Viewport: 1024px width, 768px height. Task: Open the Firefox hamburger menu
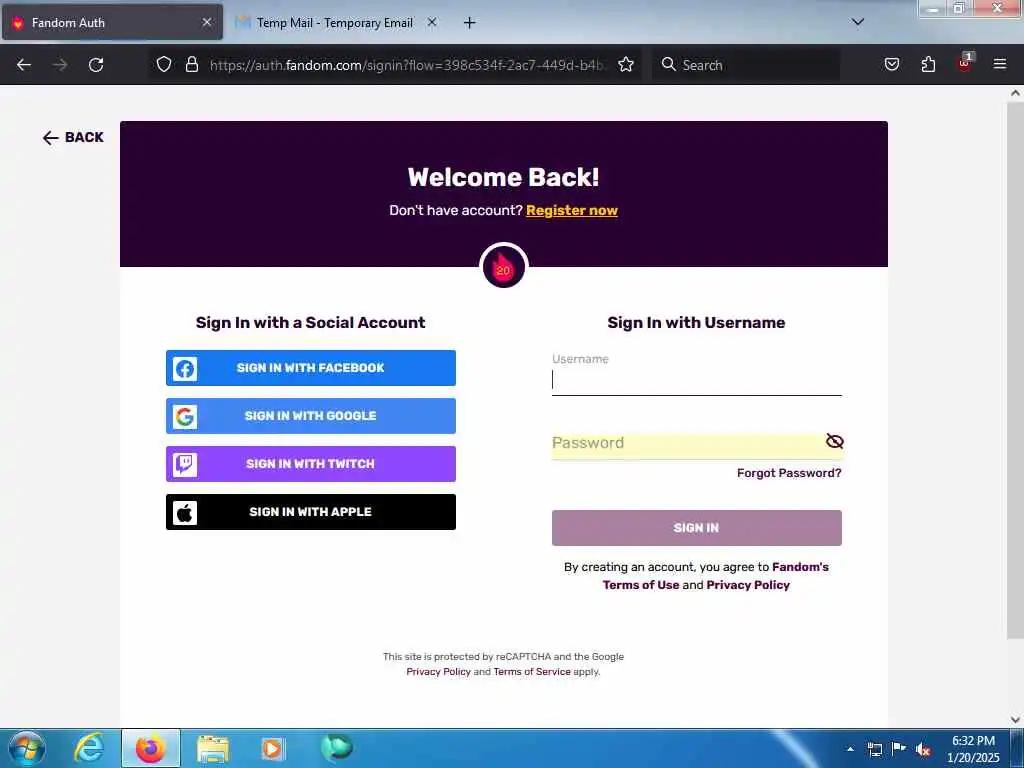click(1000, 64)
